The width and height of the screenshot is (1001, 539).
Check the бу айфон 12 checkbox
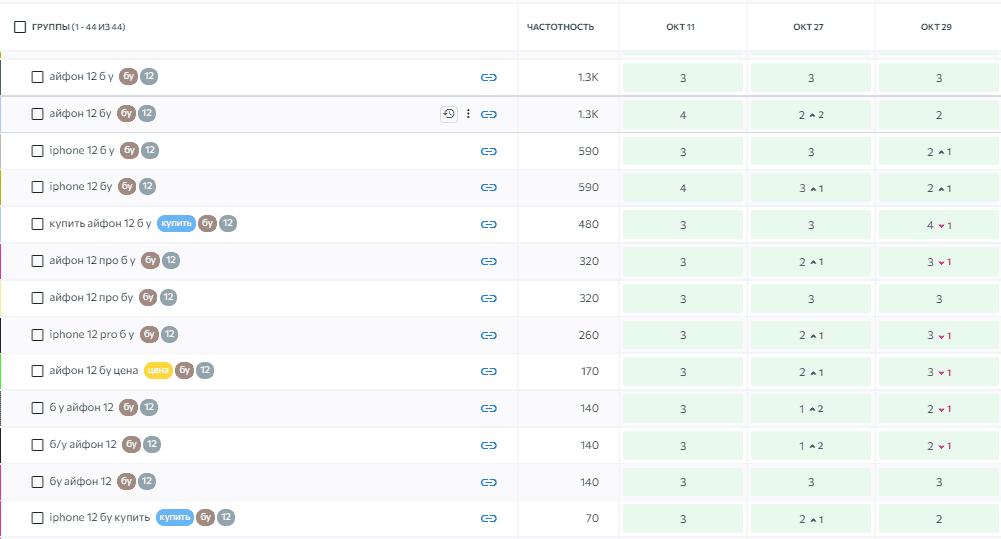click(38, 482)
